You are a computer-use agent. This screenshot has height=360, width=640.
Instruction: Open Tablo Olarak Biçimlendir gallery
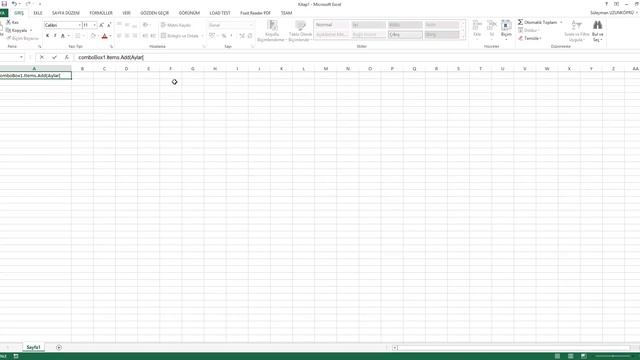pyautogui.click(x=300, y=31)
